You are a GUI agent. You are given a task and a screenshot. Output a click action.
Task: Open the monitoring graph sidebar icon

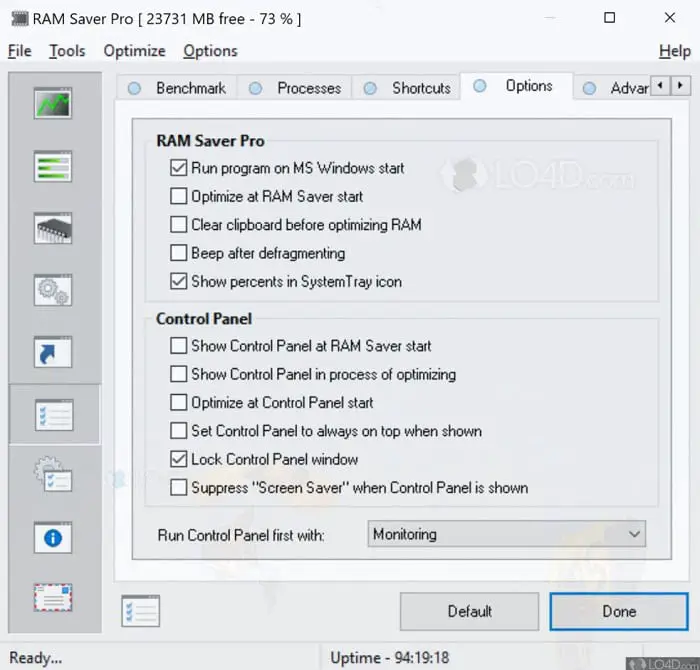[x=53, y=104]
